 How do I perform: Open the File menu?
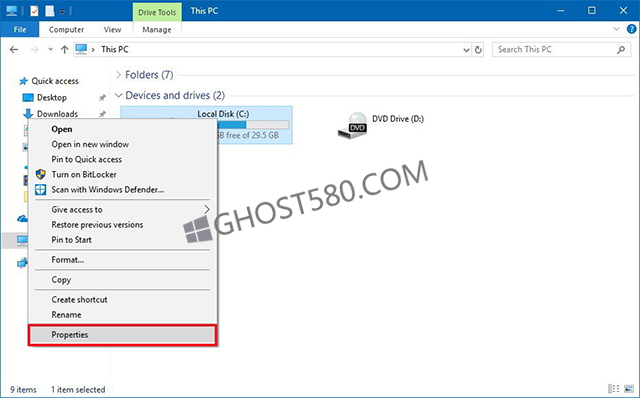pyautogui.click(x=20, y=29)
